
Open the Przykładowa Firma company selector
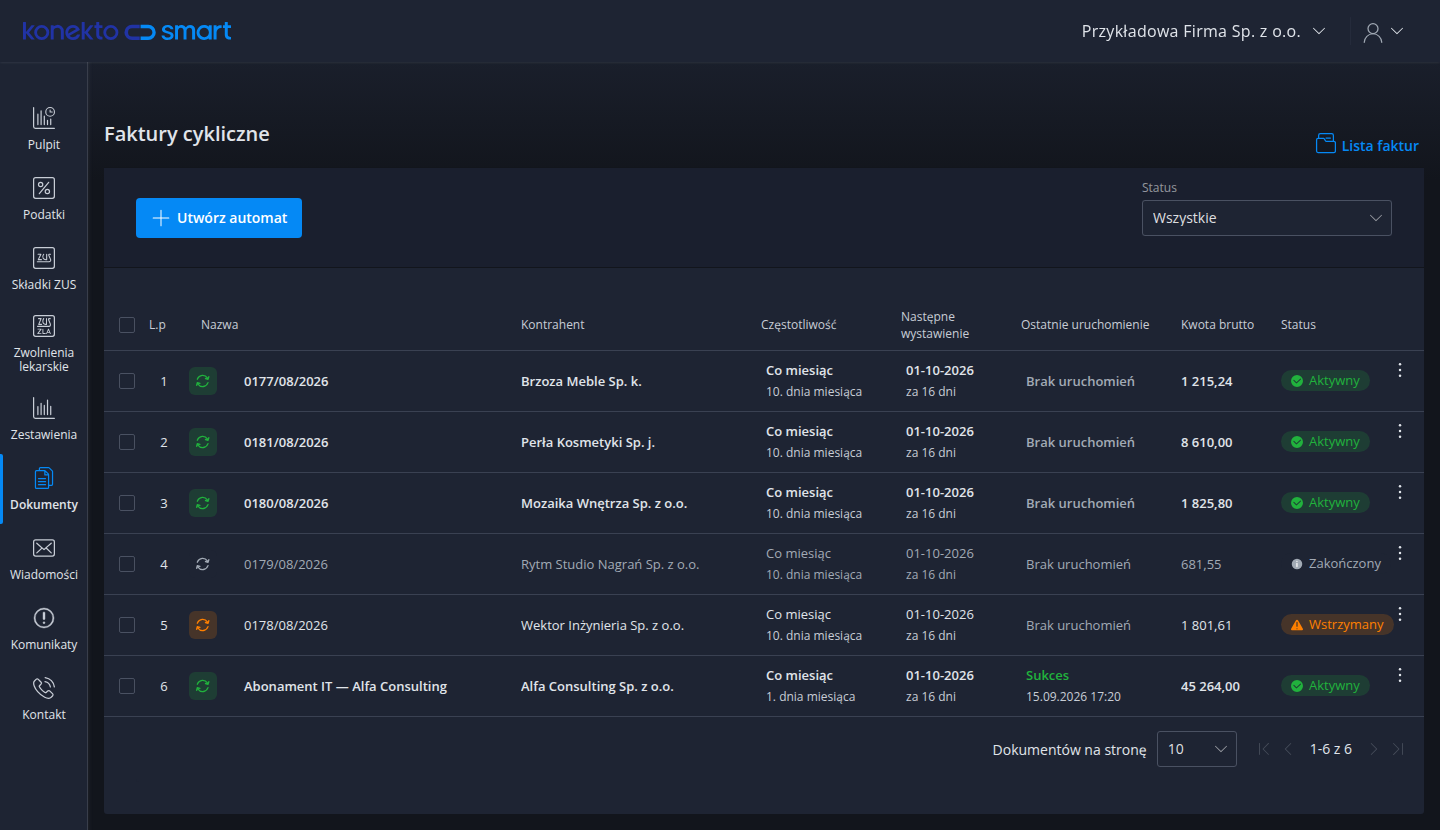point(1204,31)
